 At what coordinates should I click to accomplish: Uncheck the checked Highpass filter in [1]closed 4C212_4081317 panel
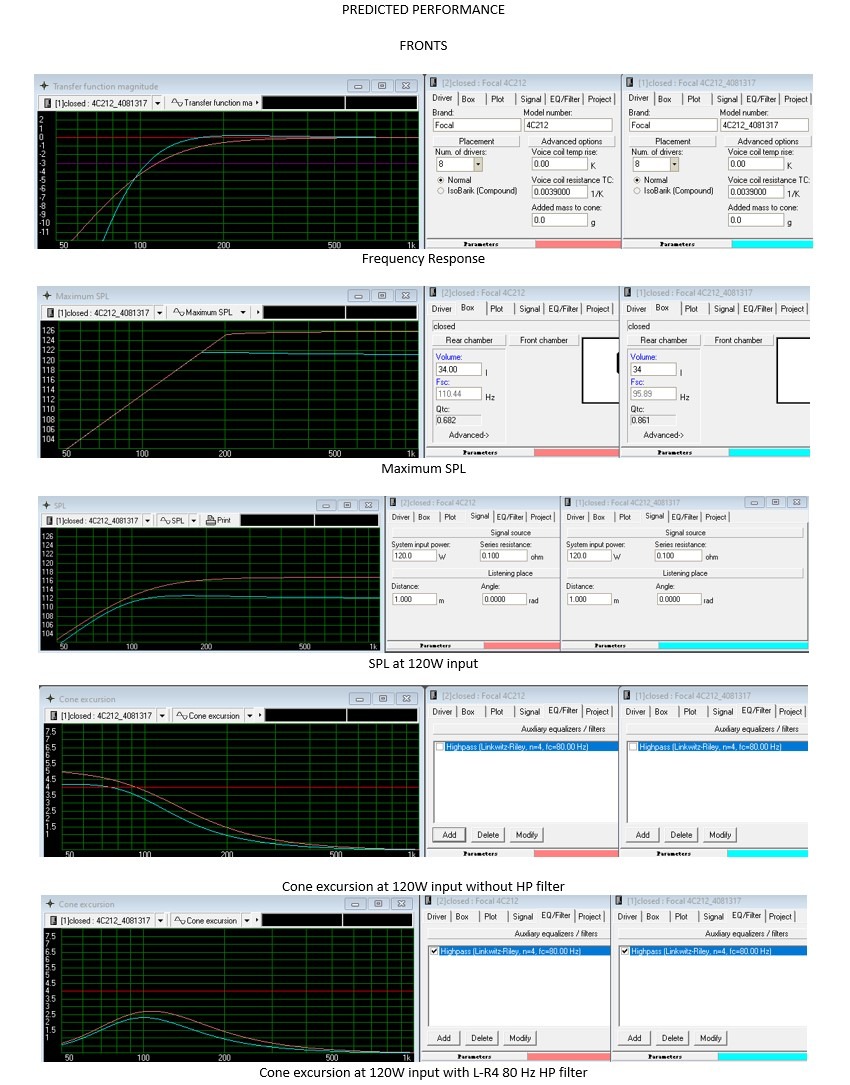click(x=624, y=951)
